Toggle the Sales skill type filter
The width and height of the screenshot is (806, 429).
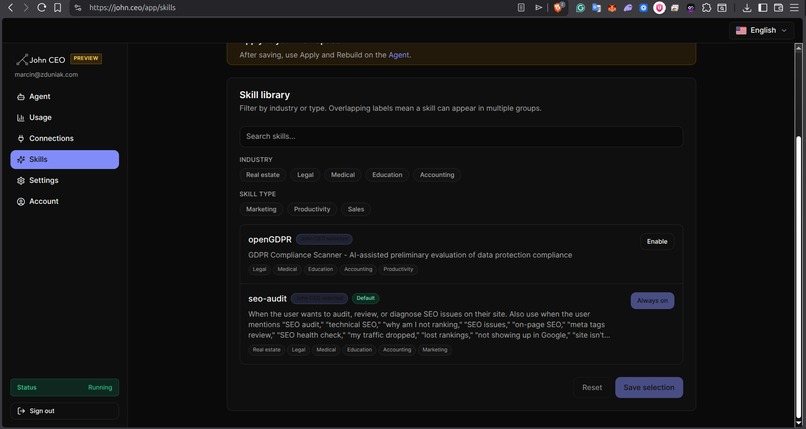[x=356, y=209]
